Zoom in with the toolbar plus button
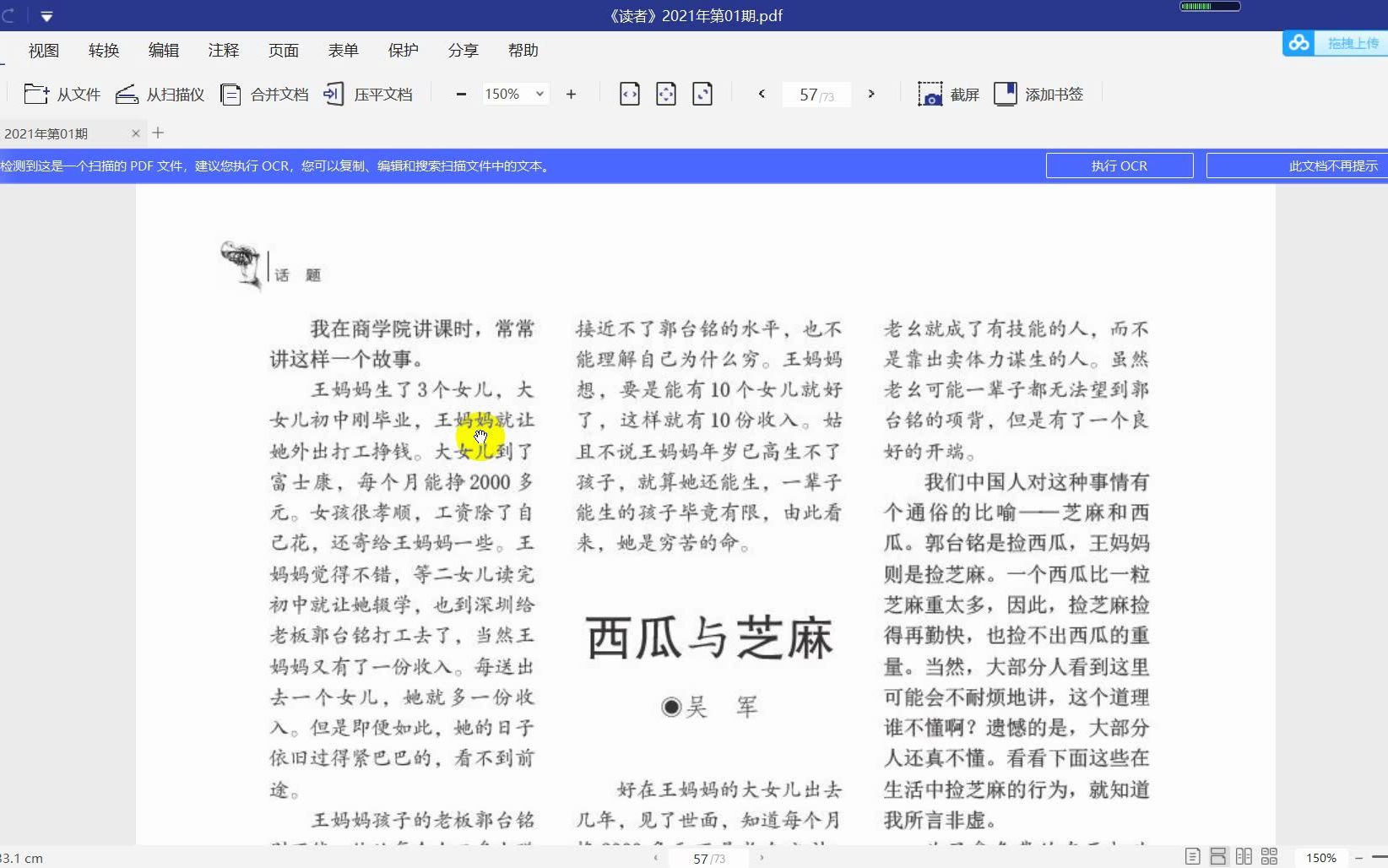The width and height of the screenshot is (1388, 868). tap(571, 94)
